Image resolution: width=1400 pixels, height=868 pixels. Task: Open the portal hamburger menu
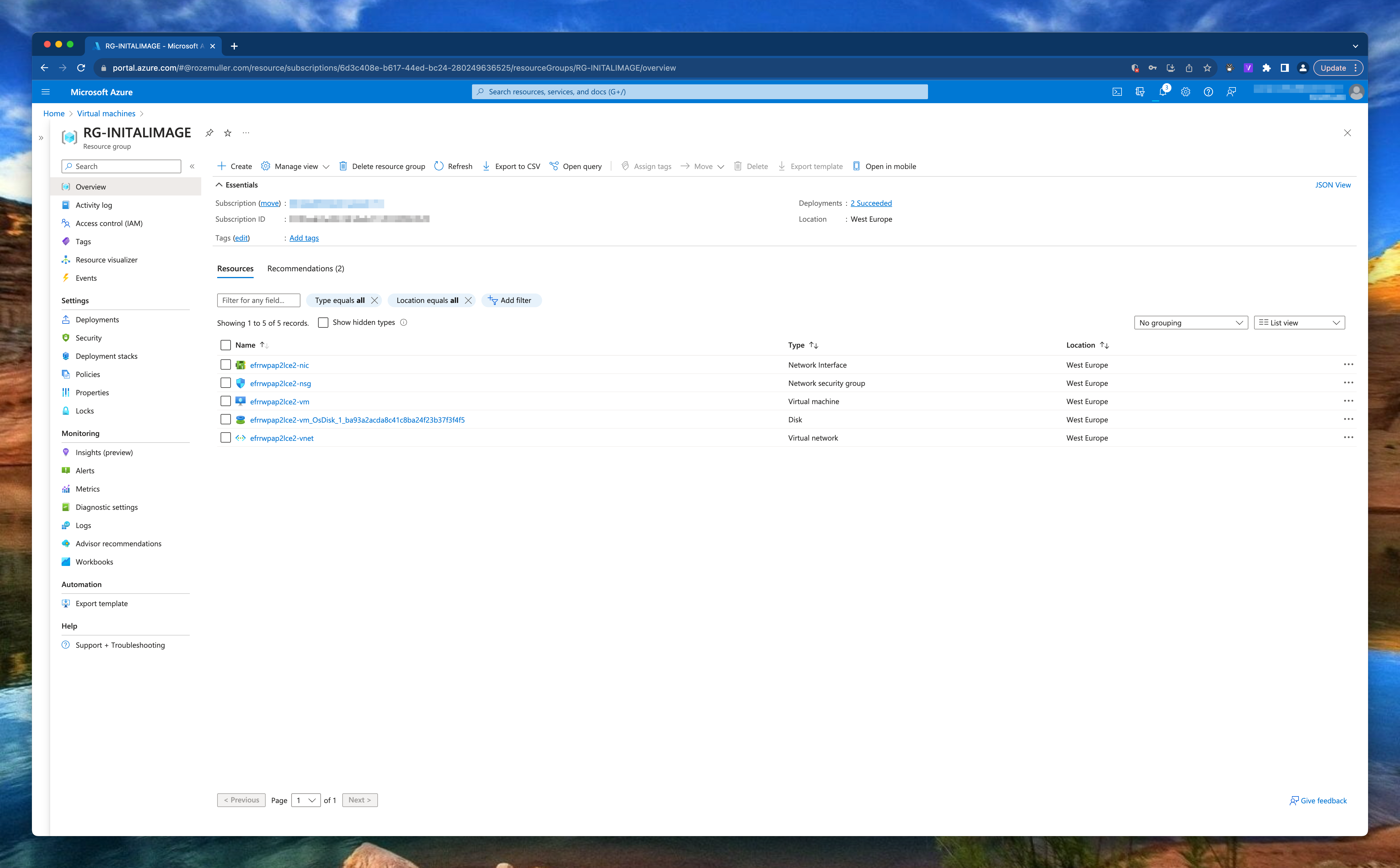[x=46, y=92]
